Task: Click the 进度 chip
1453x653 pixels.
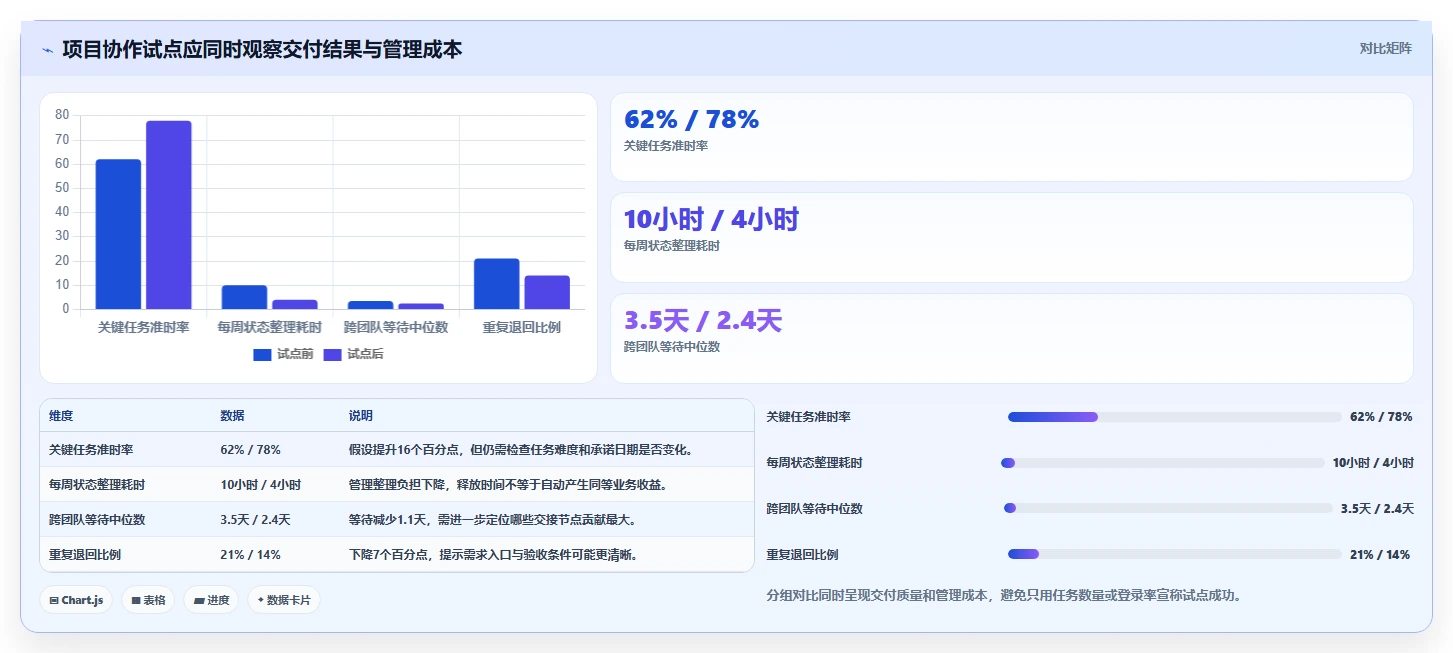Action: point(211,600)
